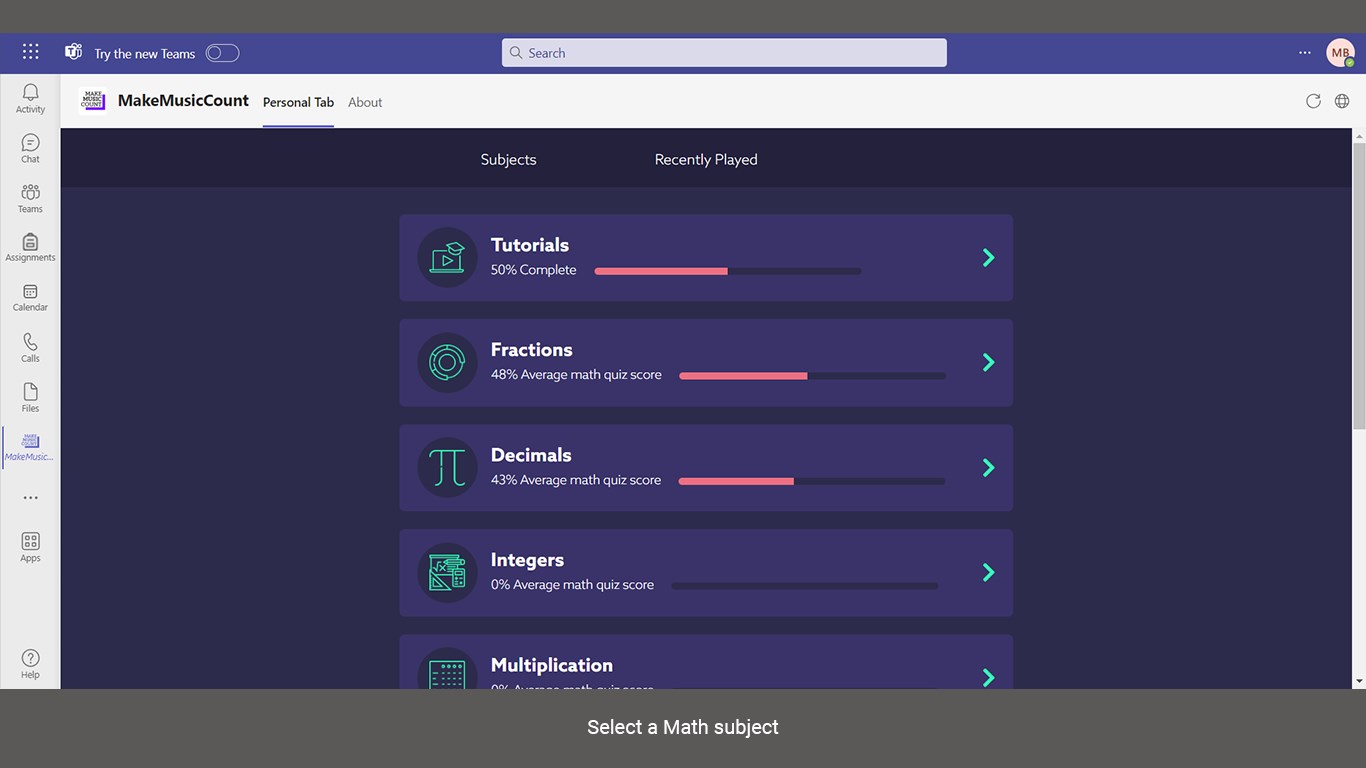Click the Decimals pi icon

point(447,467)
